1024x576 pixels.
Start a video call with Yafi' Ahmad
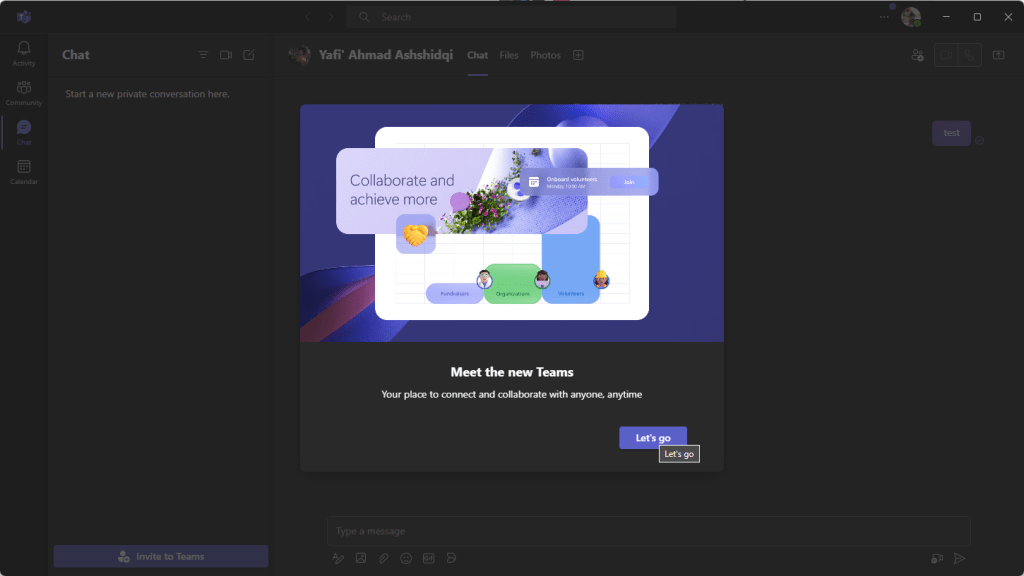click(945, 55)
